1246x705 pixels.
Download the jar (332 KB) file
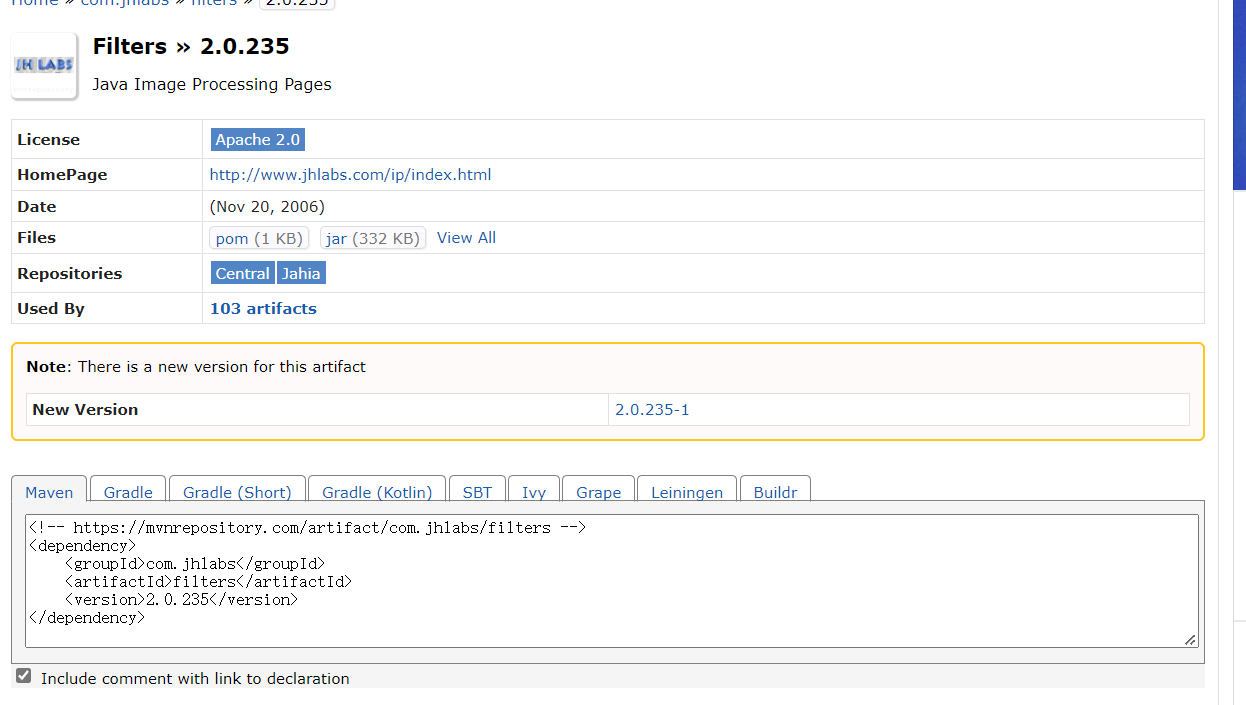[x=372, y=238]
